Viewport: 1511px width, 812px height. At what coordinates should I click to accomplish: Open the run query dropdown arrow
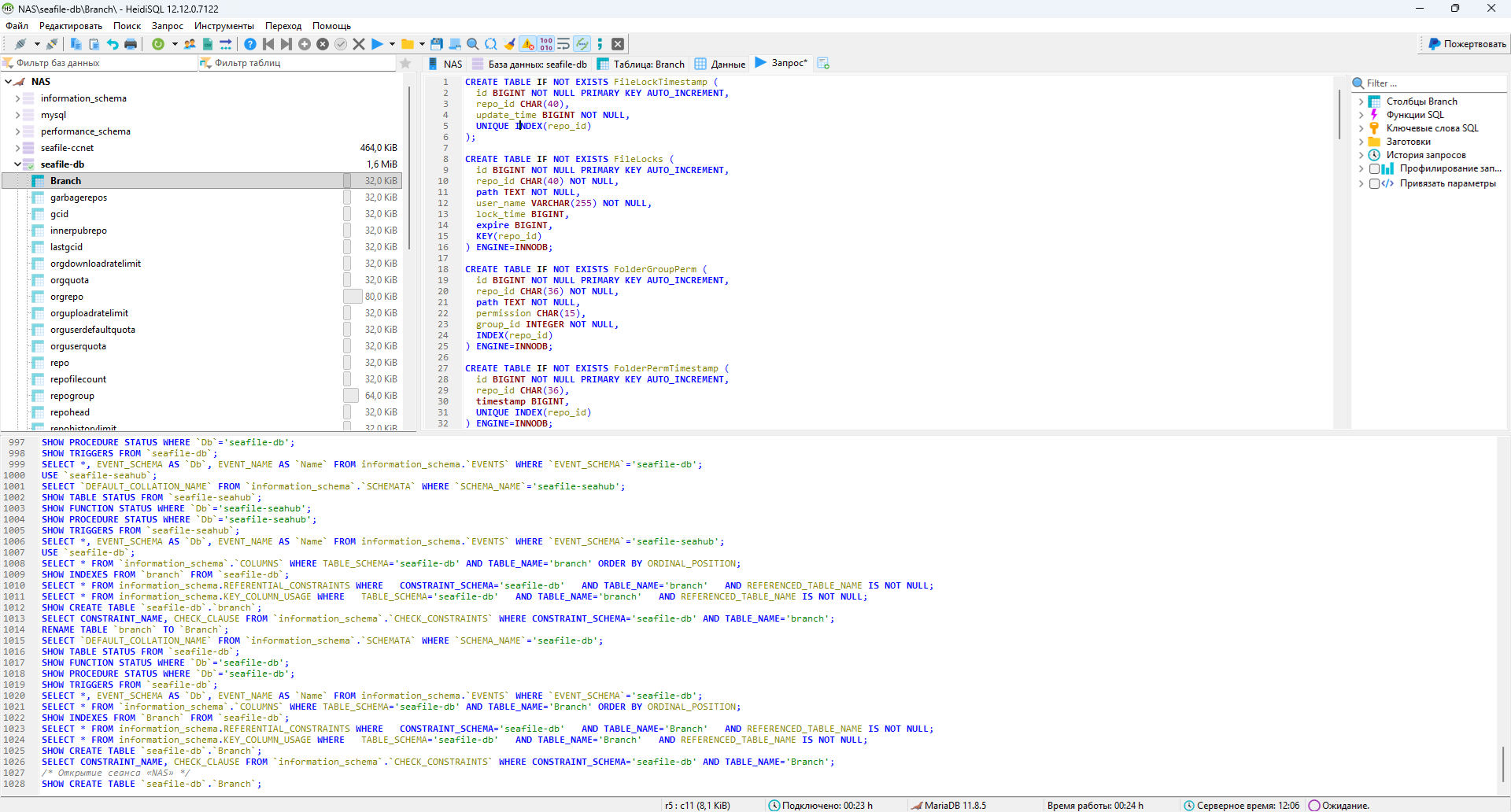(392, 44)
